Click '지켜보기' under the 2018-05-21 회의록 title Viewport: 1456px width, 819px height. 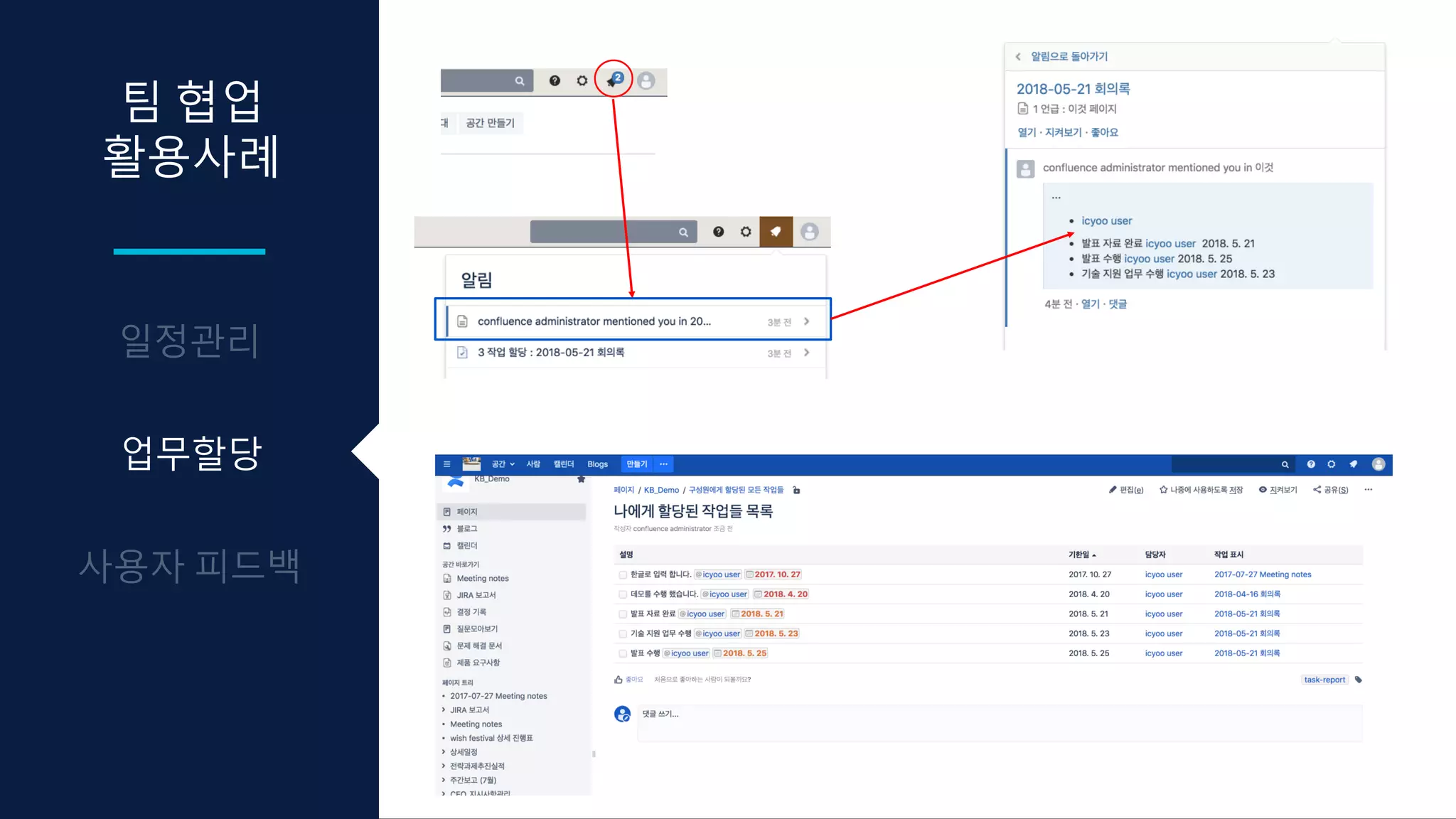tap(1063, 132)
